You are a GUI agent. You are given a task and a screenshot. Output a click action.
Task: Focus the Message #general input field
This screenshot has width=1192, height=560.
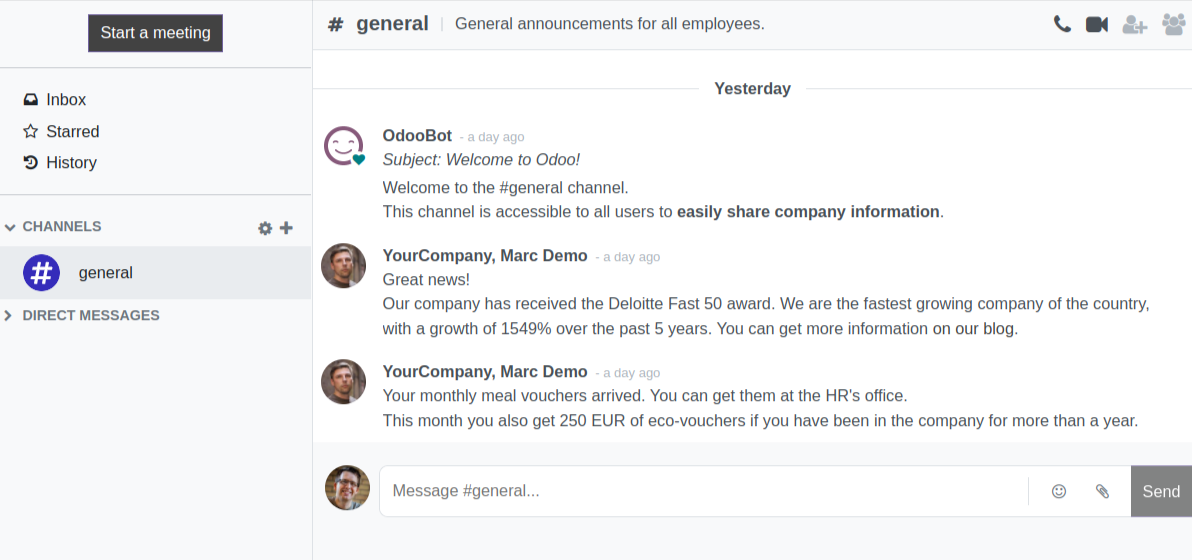coord(703,492)
